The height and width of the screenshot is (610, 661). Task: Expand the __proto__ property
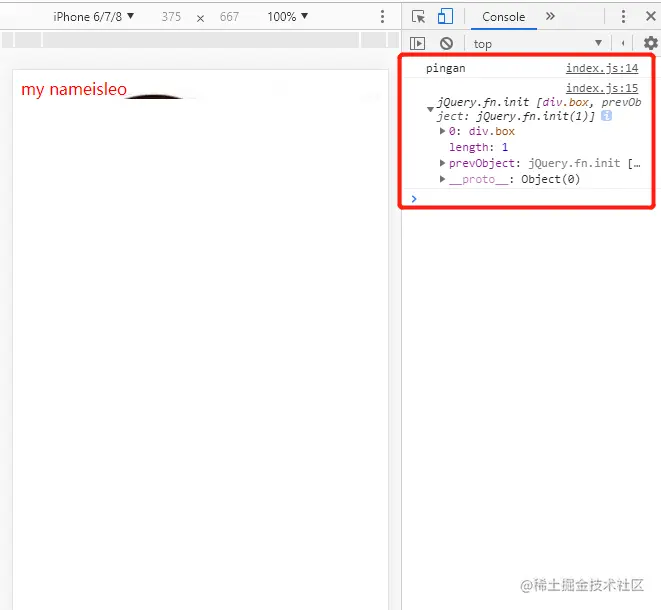click(442, 179)
